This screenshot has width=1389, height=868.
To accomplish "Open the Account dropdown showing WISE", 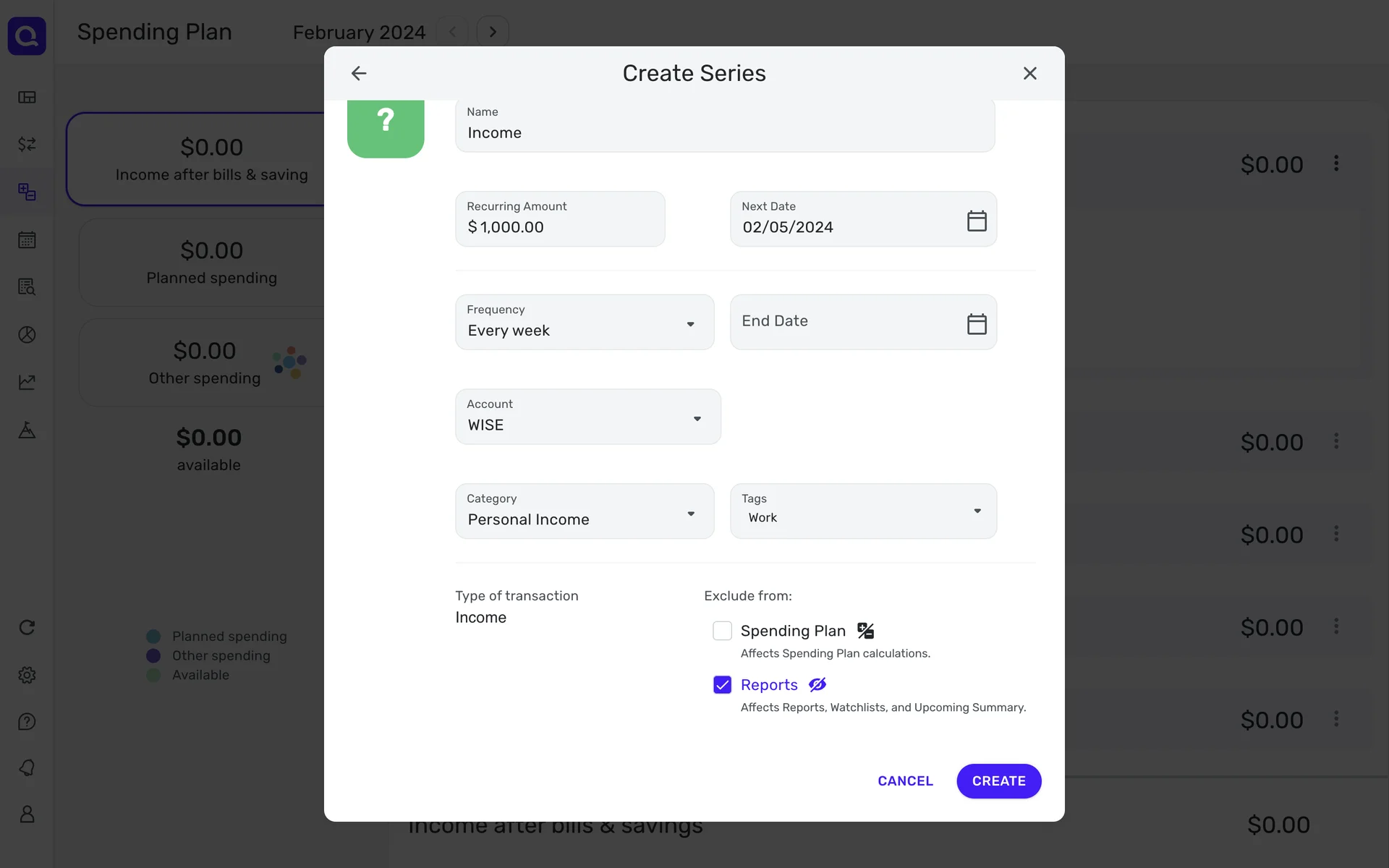I will click(x=587, y=417).
